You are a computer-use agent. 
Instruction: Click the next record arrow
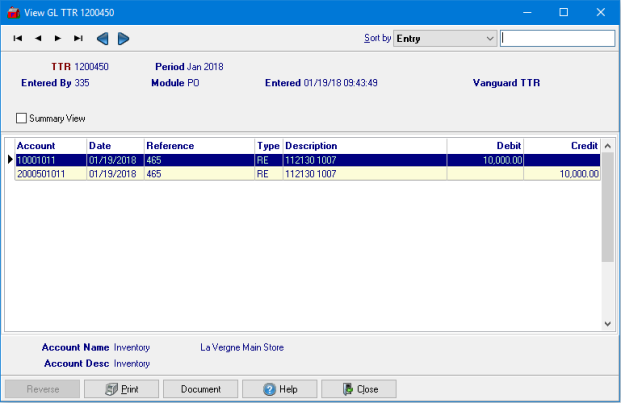pyautogui.click(x=58, y=39)
